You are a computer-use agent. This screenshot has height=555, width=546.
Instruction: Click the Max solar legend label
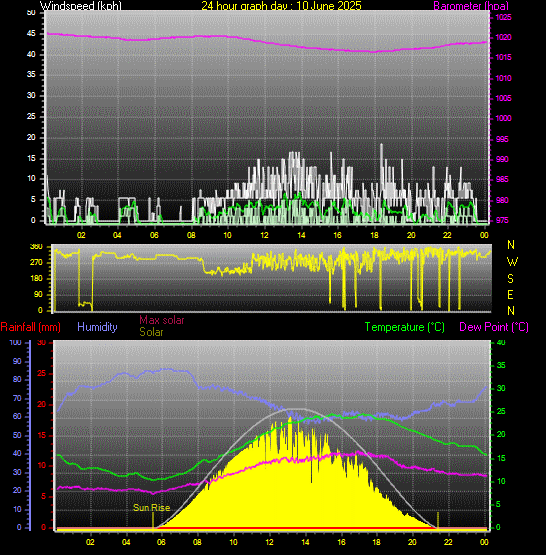click(162, 320)
